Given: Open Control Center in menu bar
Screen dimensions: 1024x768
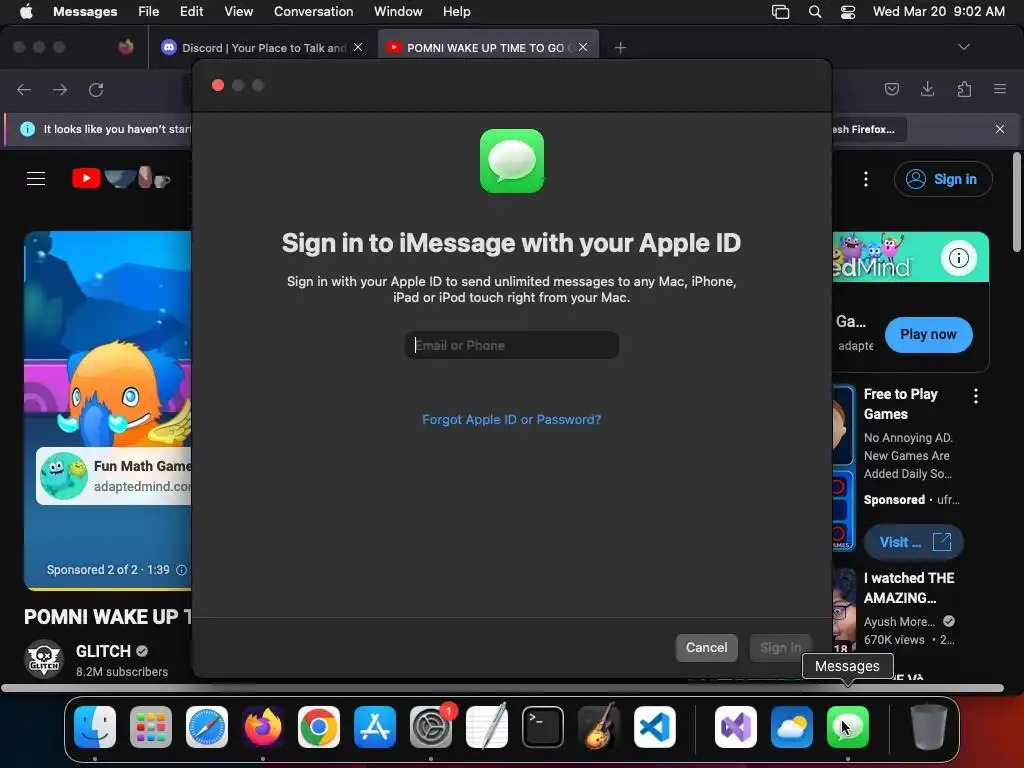Looking at the screenshot, I should click(x=848, y=12).
